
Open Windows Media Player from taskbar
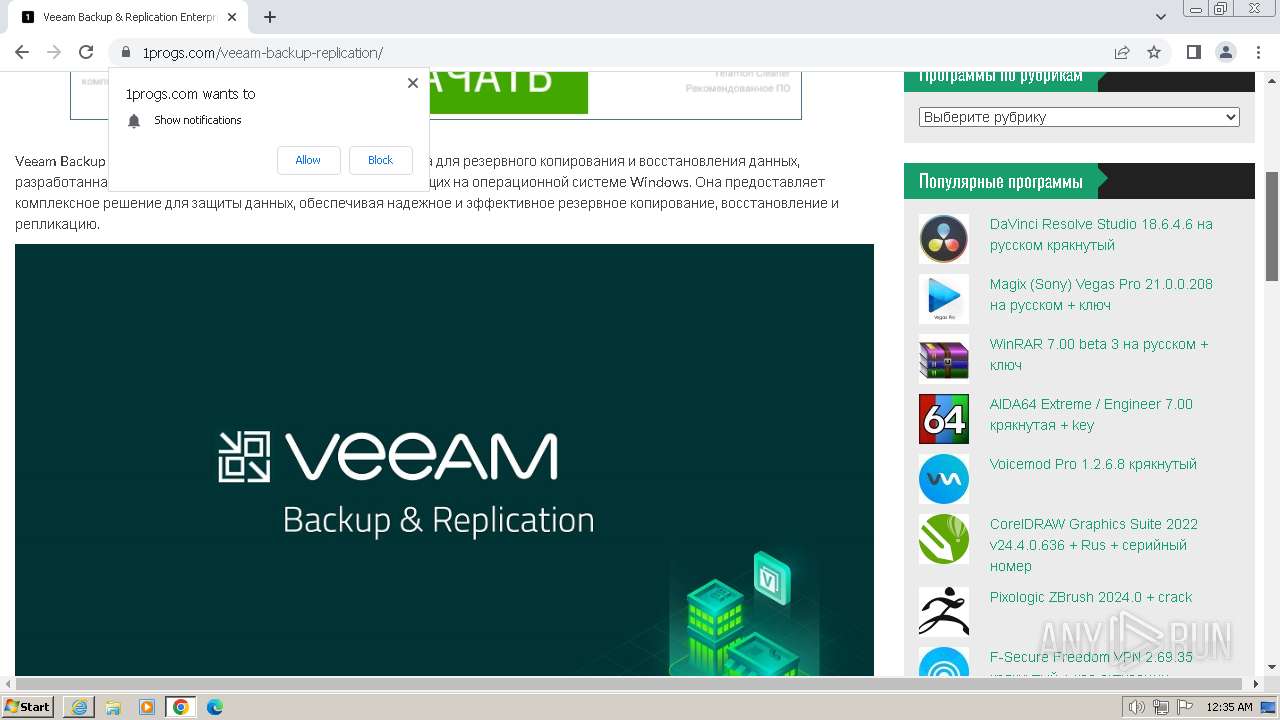point(147,707)
